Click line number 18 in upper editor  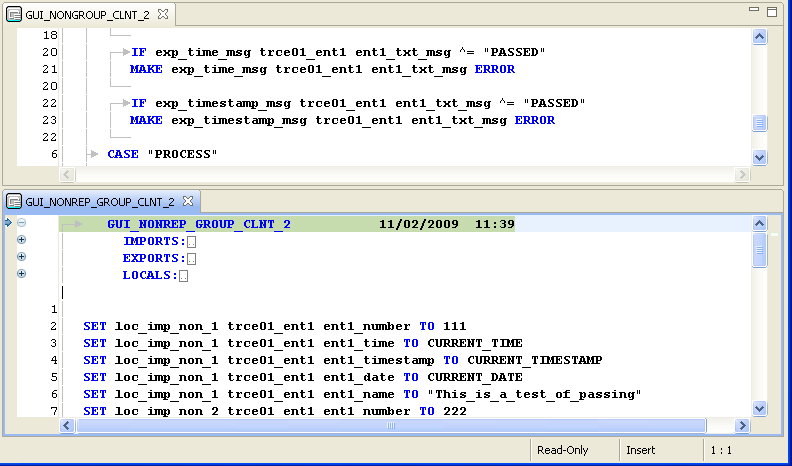point(50,35)
